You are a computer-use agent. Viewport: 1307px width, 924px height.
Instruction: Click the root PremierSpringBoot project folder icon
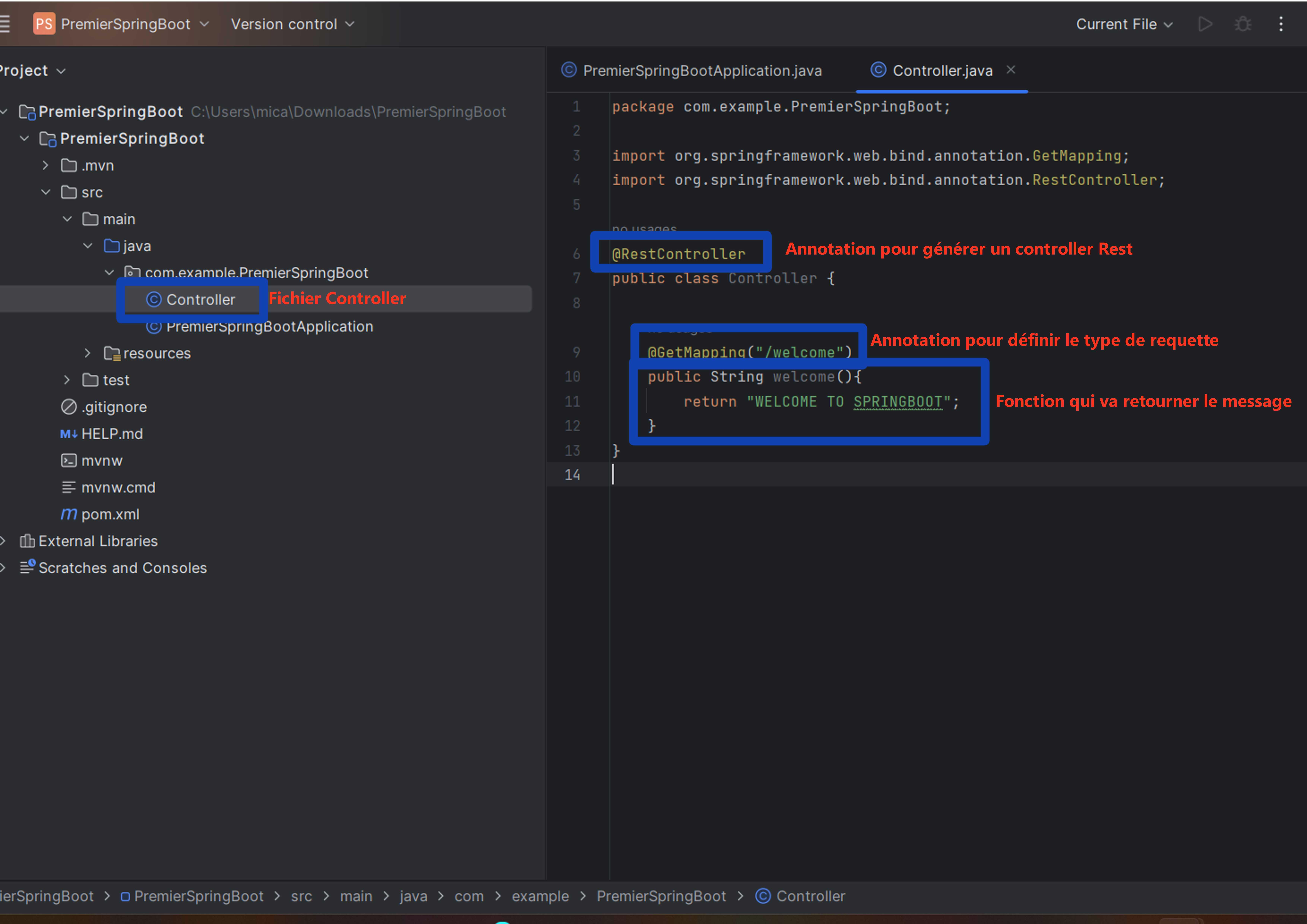(x=27, y=112)
